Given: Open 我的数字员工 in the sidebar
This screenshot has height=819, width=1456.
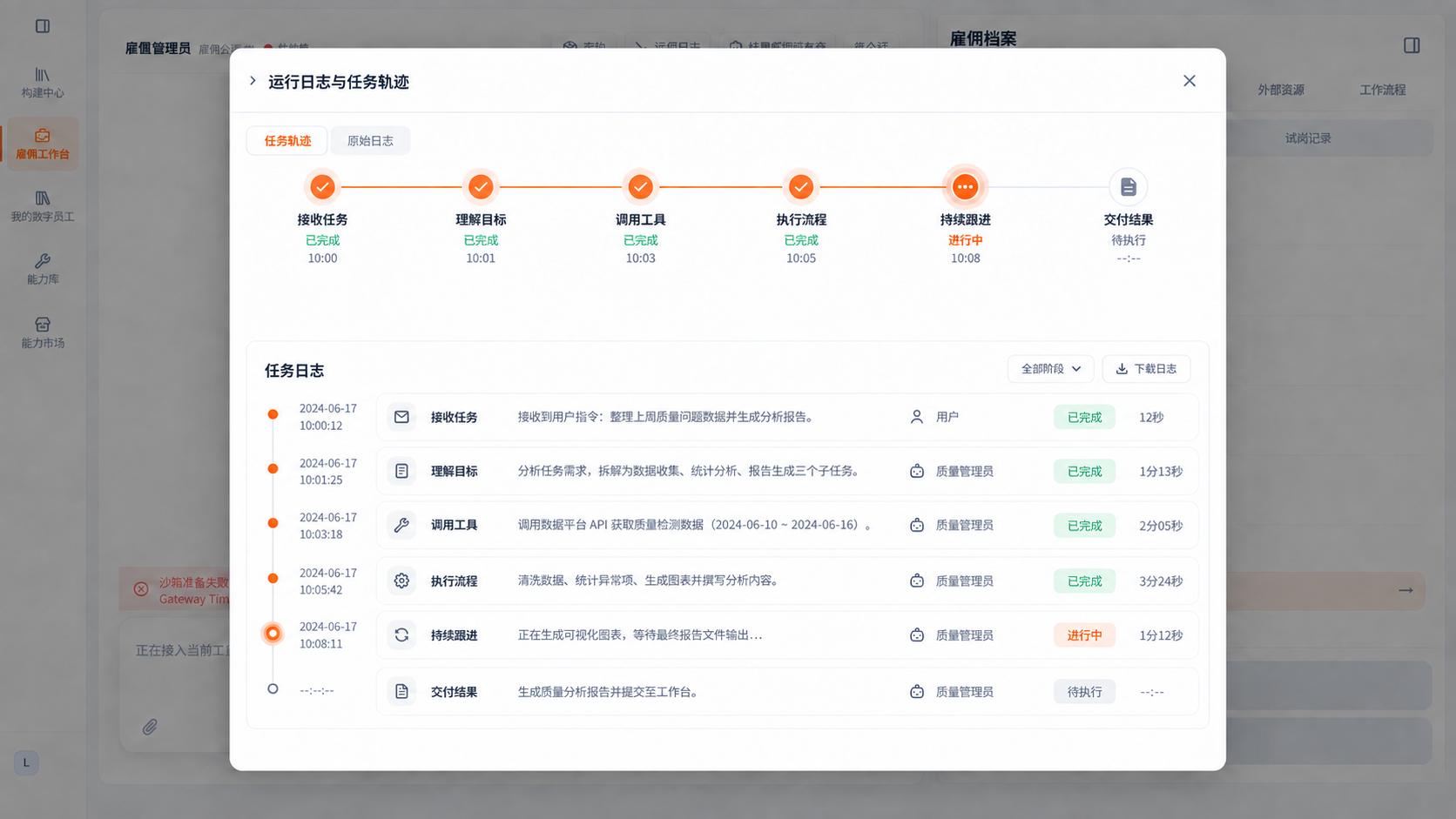Looking at the screenshot, I should pyautogui.click(x=43, y=206).
